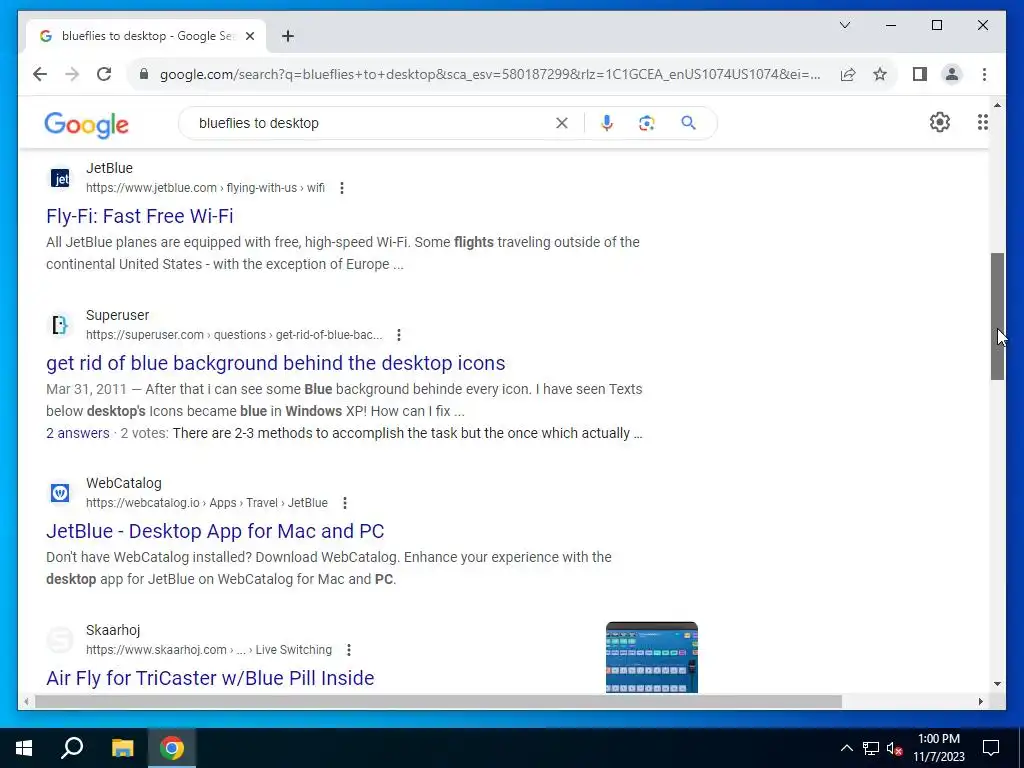1024x768 pixels.
Task: Click the webcatalog.io URL breadcrumb
Action: tap(206, 503)
